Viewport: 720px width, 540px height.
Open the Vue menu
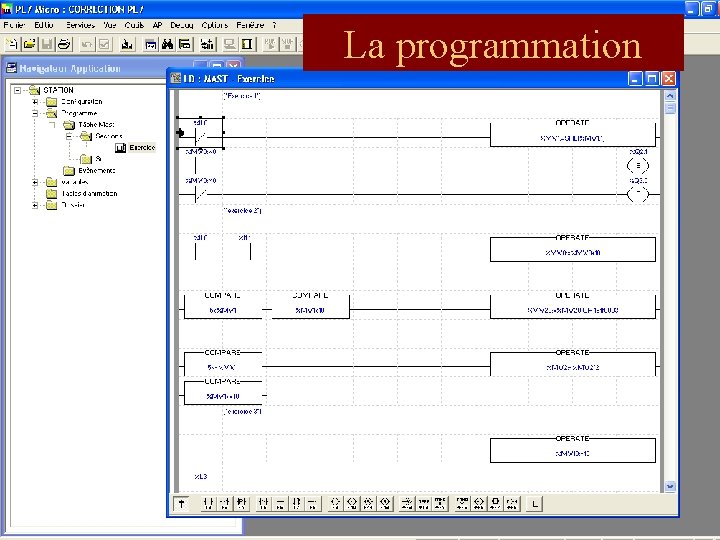coord(109,25)
